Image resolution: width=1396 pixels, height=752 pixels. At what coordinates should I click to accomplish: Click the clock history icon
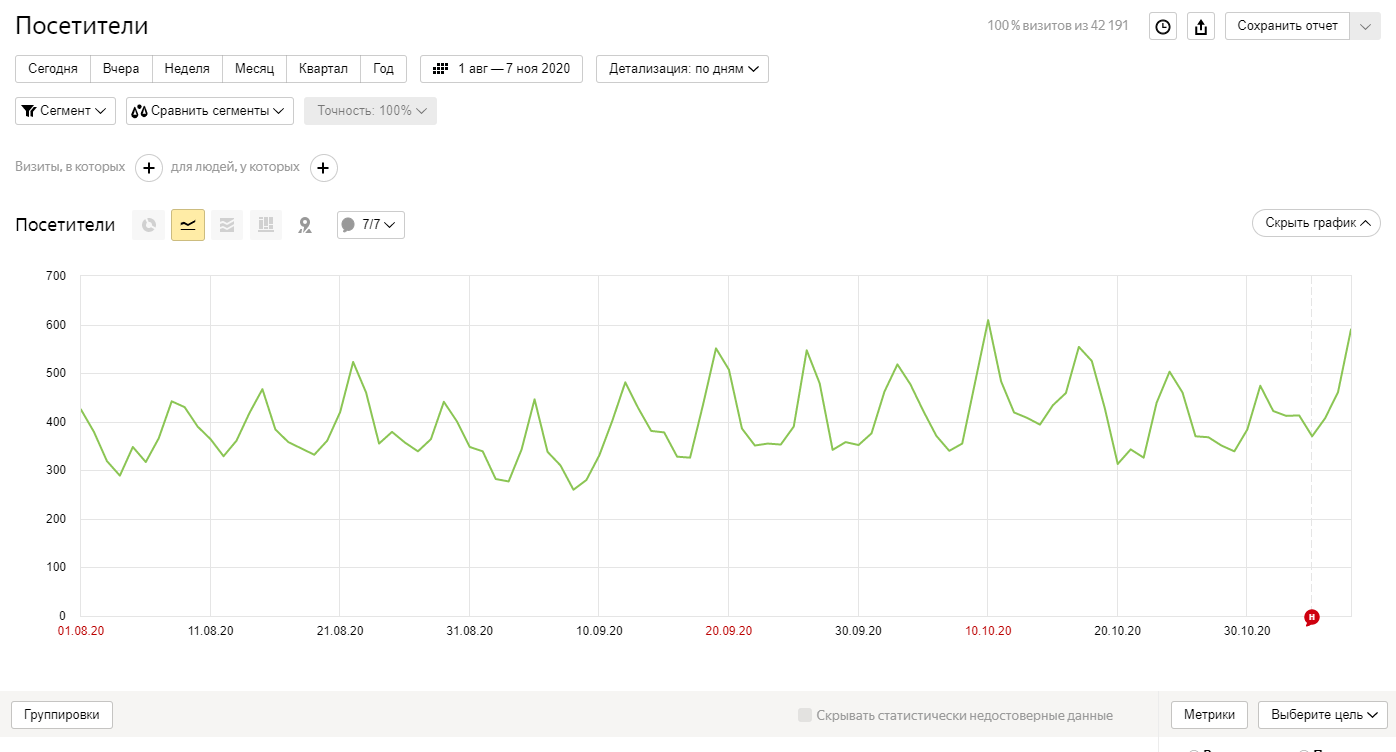1162,27
